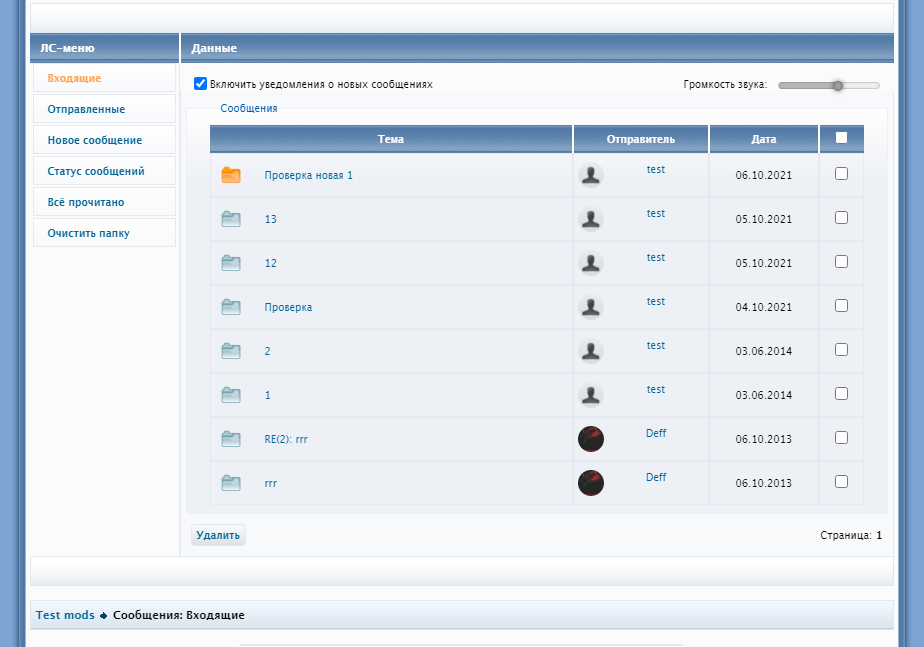Click the Deff avatar in RE(2): rrr row

click(591, 439)
